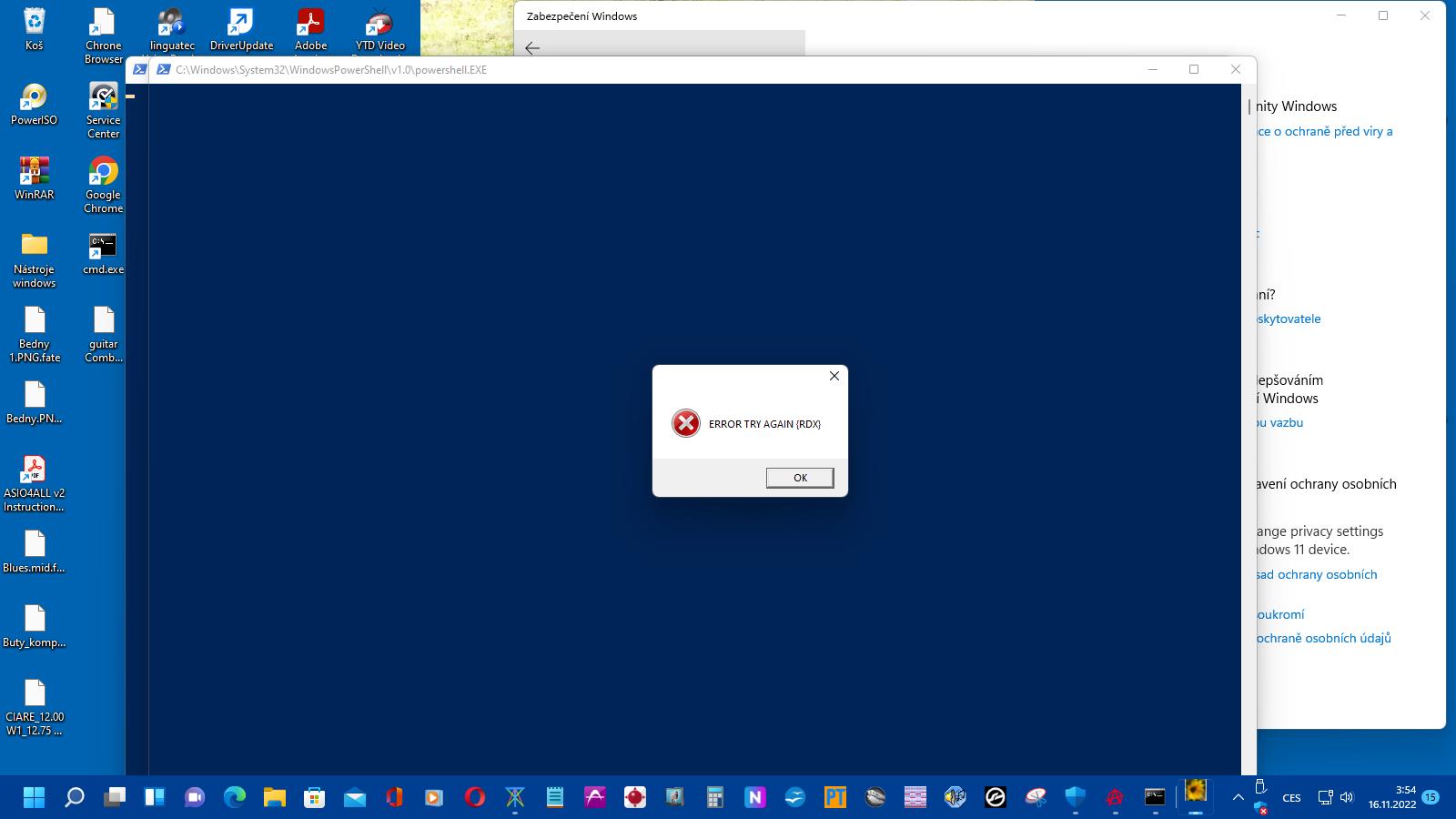The width and height of the screenshot is (1456, 819).
Task: Open the Recycle Bin (Koš) desktop icon
Action: [x=34, y=28]
